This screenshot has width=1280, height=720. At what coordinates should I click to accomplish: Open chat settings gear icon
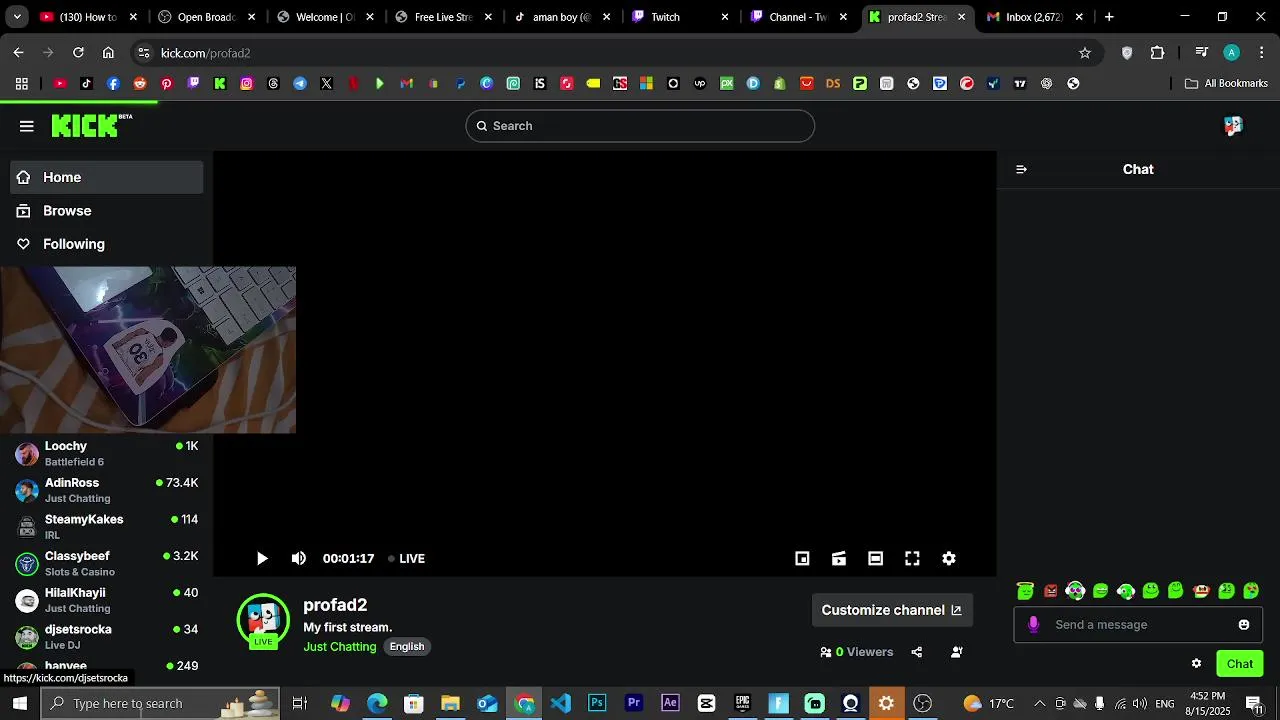pyautogui.click(x=1196, y=664)
